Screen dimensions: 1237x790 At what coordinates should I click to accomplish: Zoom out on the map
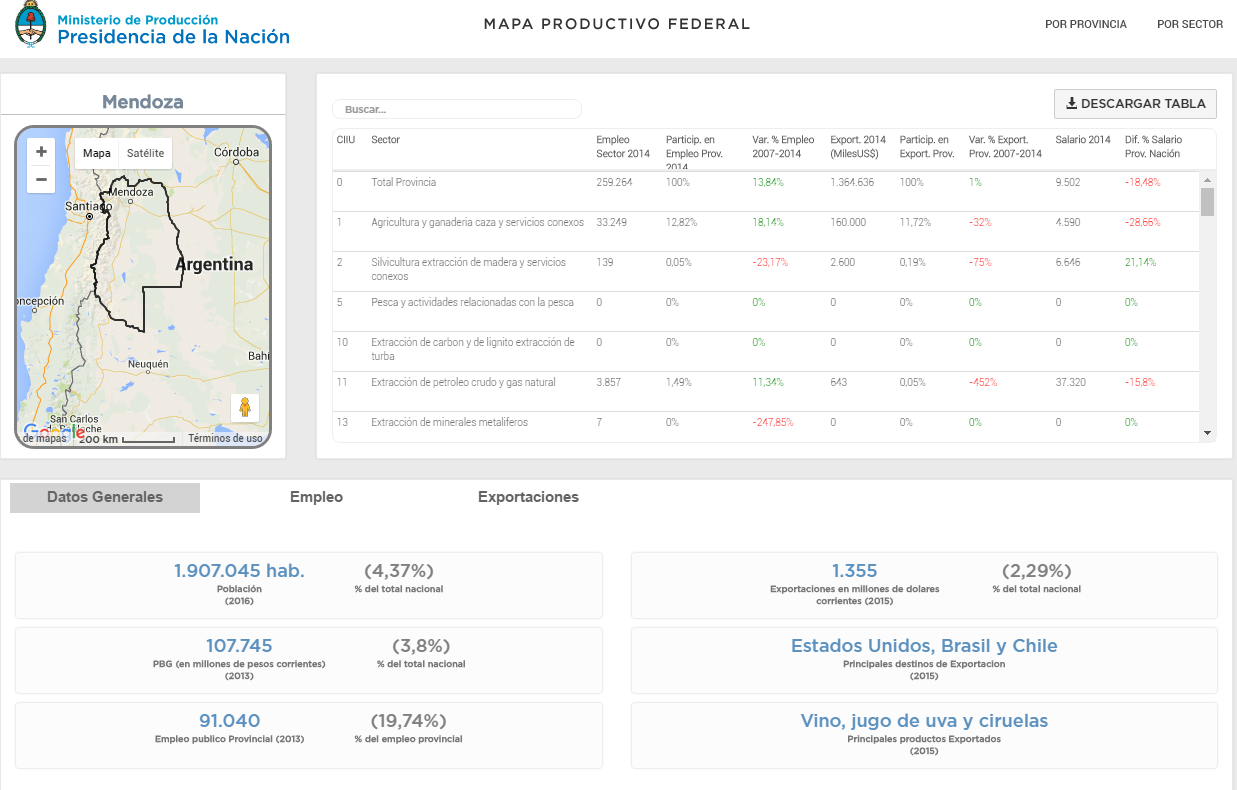tap(41, 180)
